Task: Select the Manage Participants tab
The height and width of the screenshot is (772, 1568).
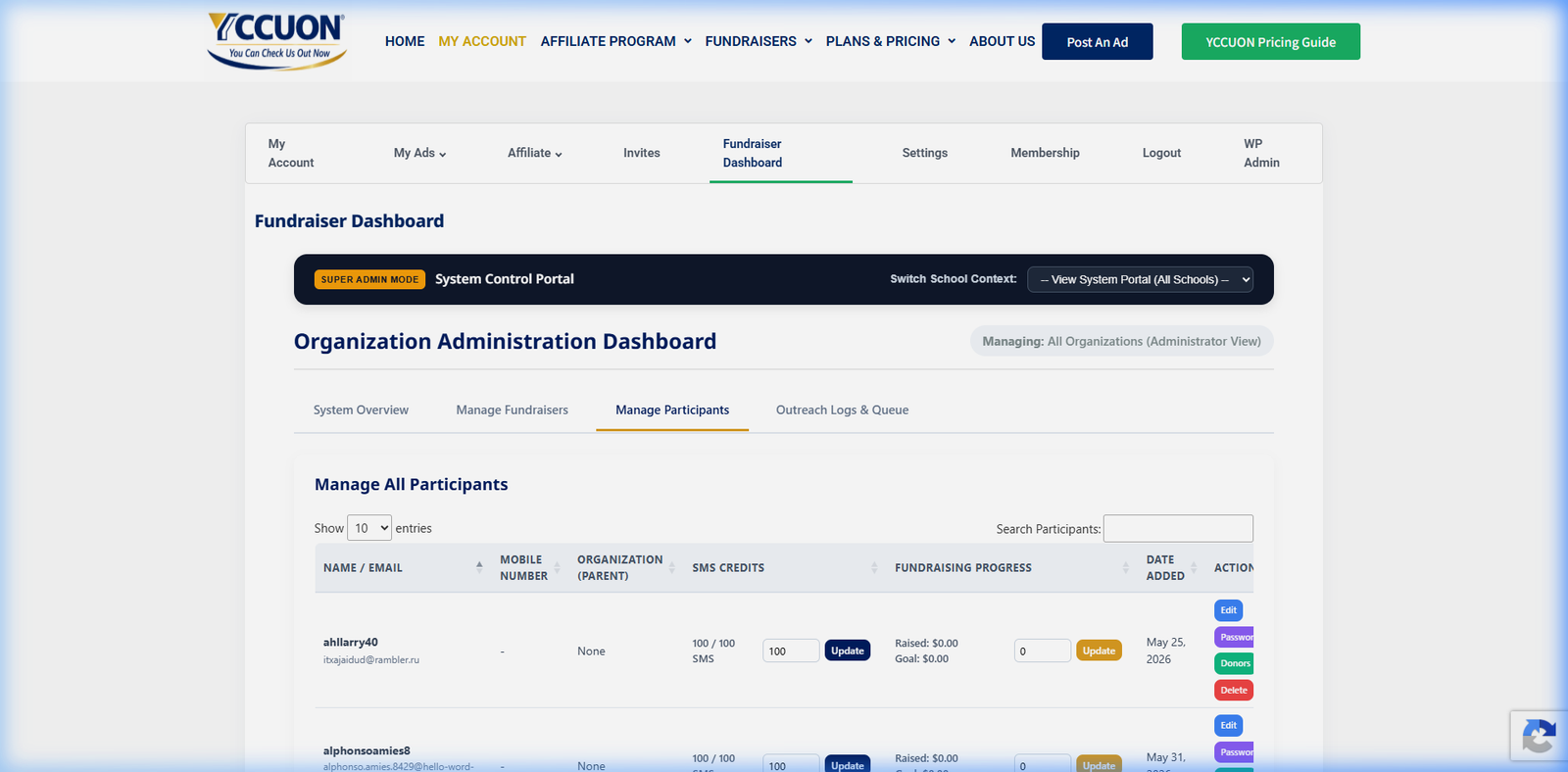Action: (672, 410)
